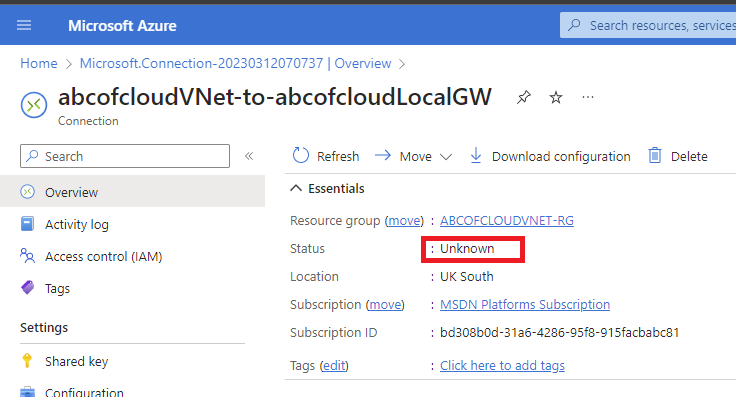The image size is (736, 397).
Task: Click the Connection subtitle under title
Action: point(88,121)
